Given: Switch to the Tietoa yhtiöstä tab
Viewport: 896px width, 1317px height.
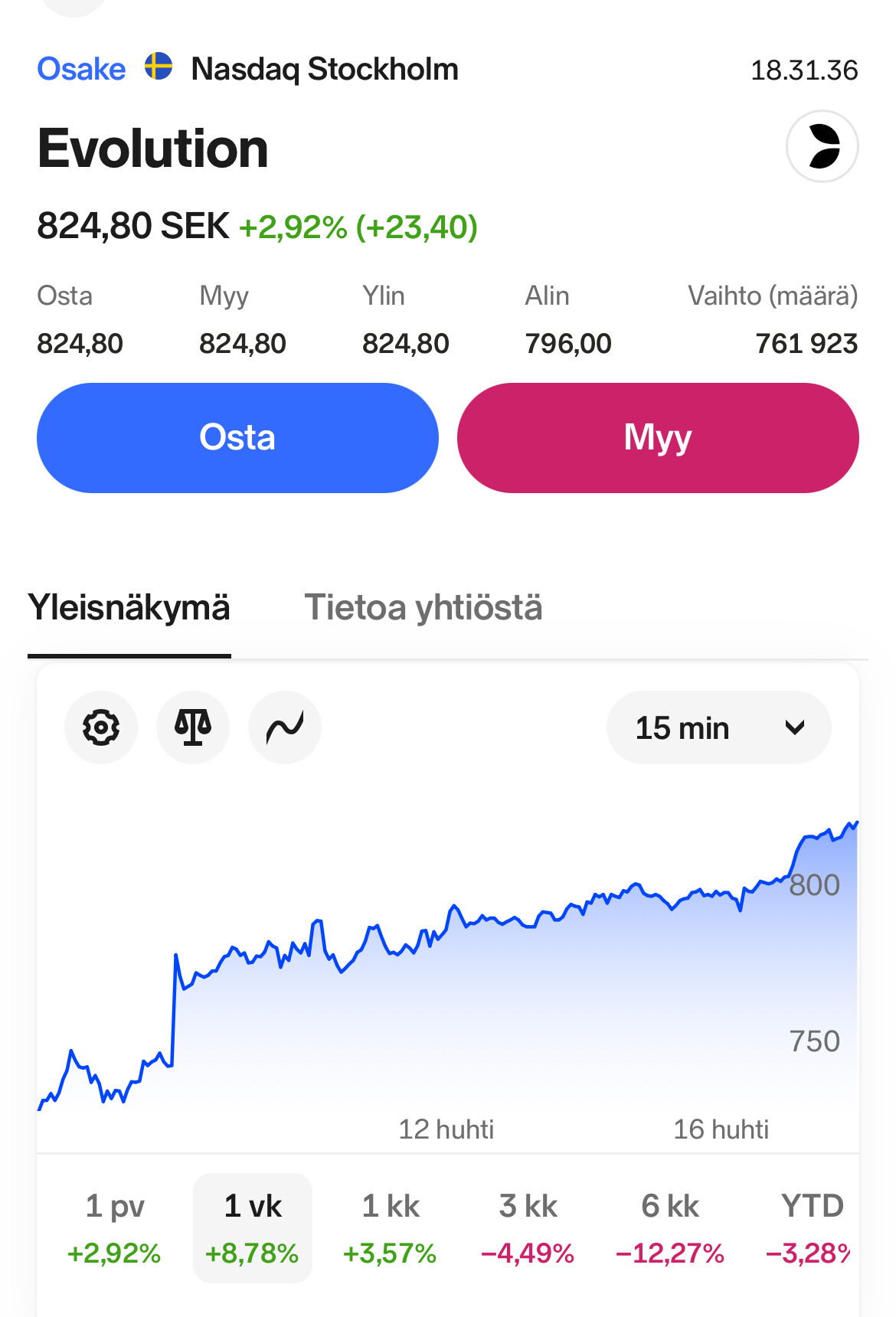Looking at the screenshot, I should 423,607.
